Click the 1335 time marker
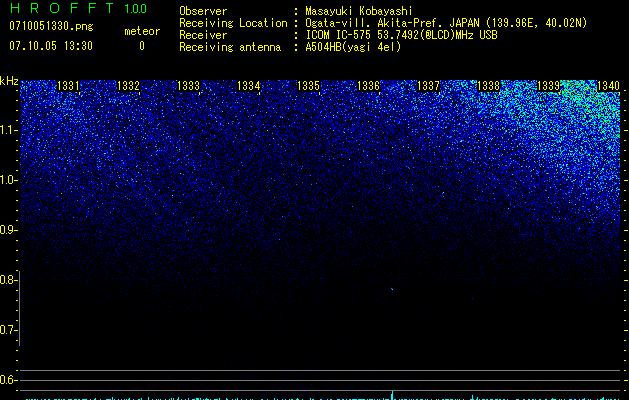The width and height of the screenshot is (629, 400). point(308,86)
